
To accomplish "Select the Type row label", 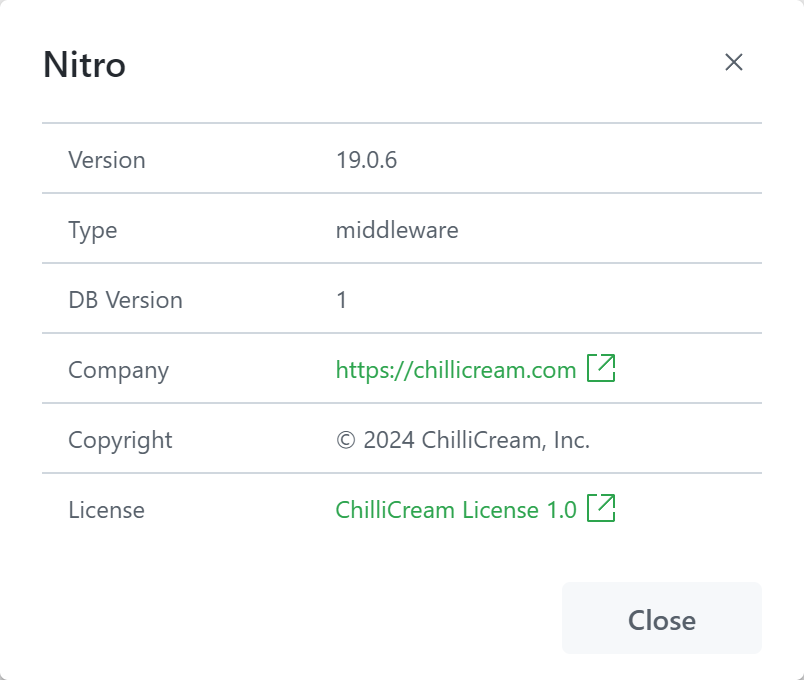I will coord(92,230).
